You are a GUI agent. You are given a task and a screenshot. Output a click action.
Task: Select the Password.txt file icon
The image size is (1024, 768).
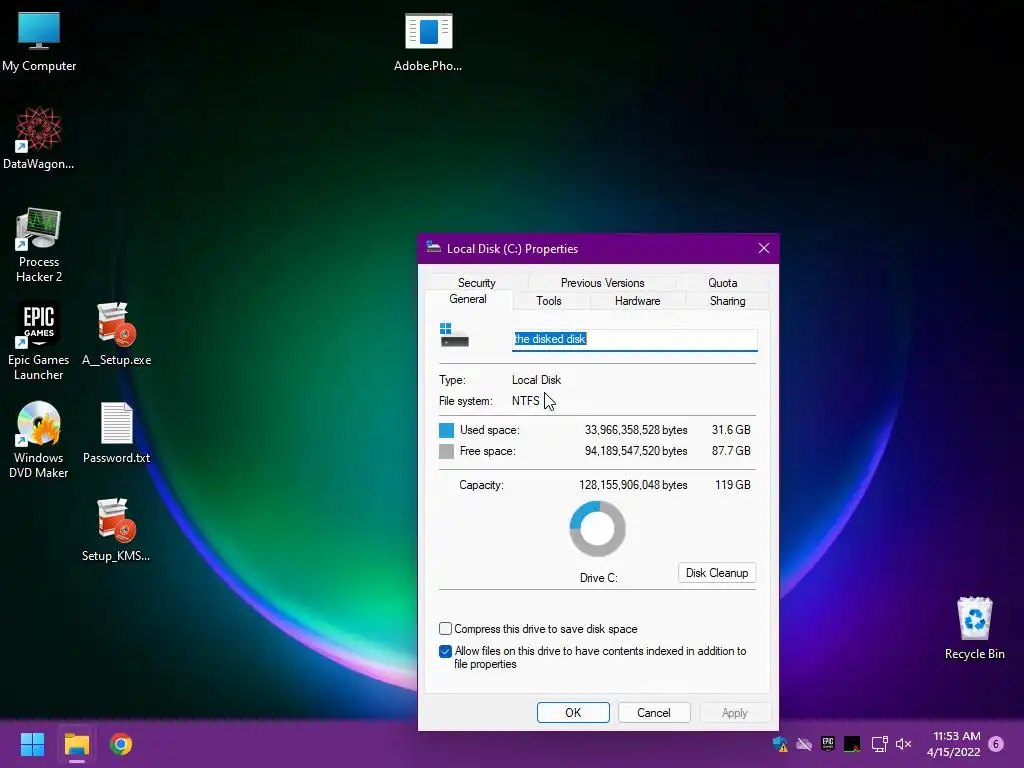116,432
